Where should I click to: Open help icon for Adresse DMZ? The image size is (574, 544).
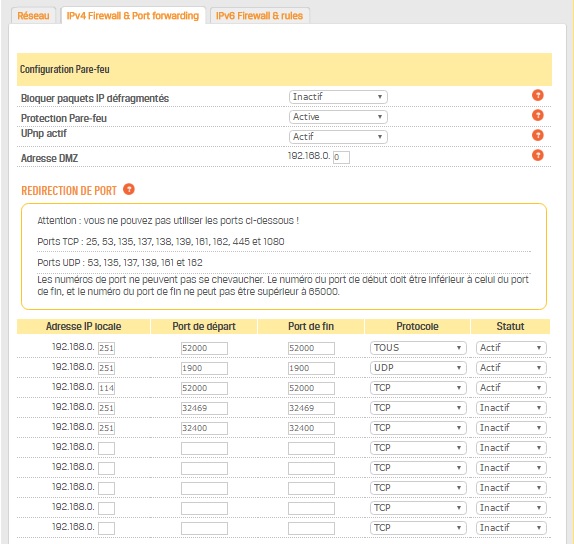[x=537, y=155]
